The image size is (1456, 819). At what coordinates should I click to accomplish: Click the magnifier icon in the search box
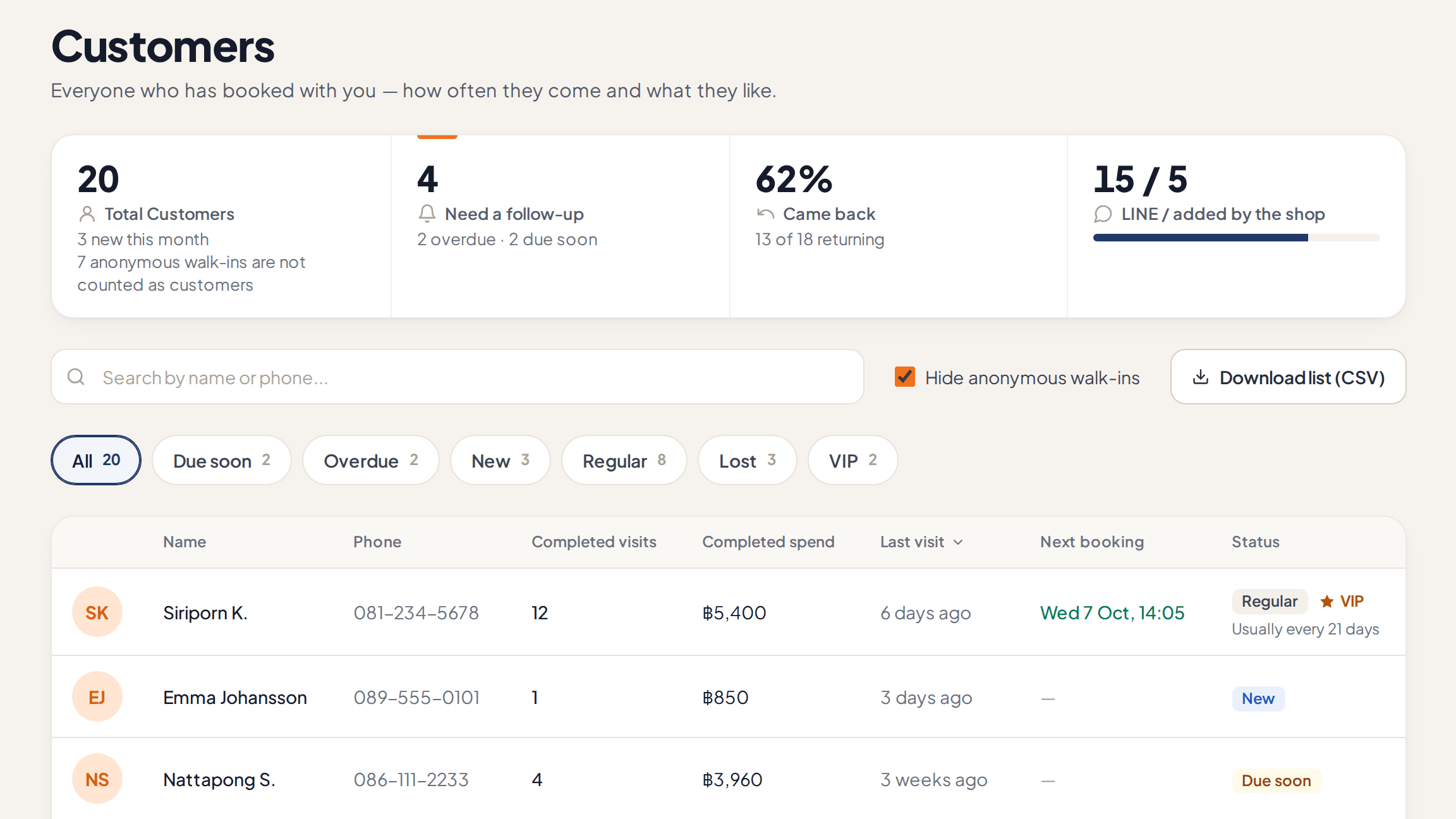click(x=76, y=377)
